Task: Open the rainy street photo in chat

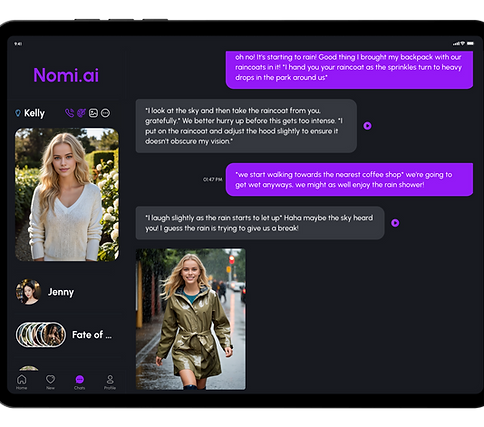Action: pyautogui.click(x=191, y=319)
